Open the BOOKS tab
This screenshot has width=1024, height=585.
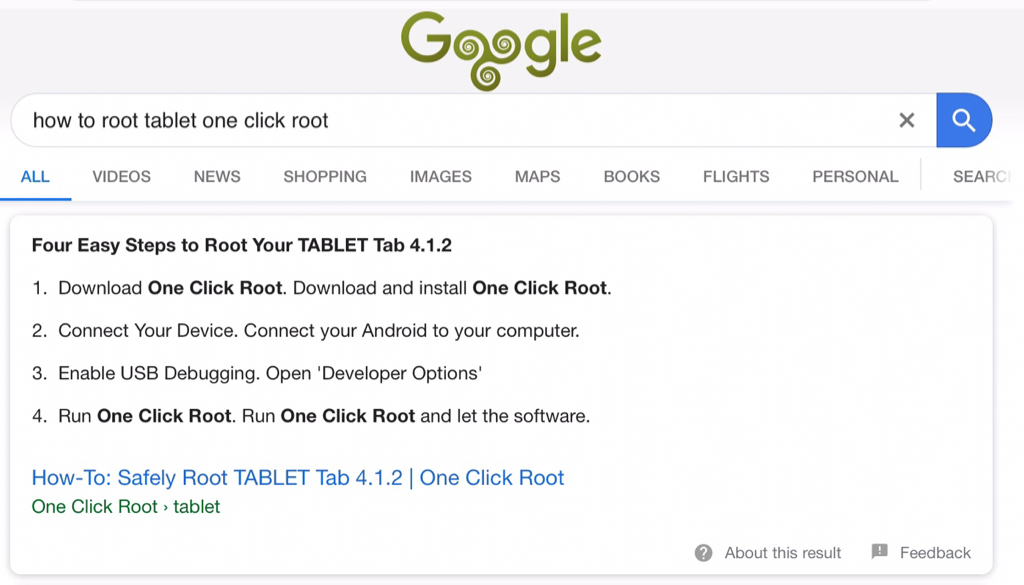tap(632, 176)
